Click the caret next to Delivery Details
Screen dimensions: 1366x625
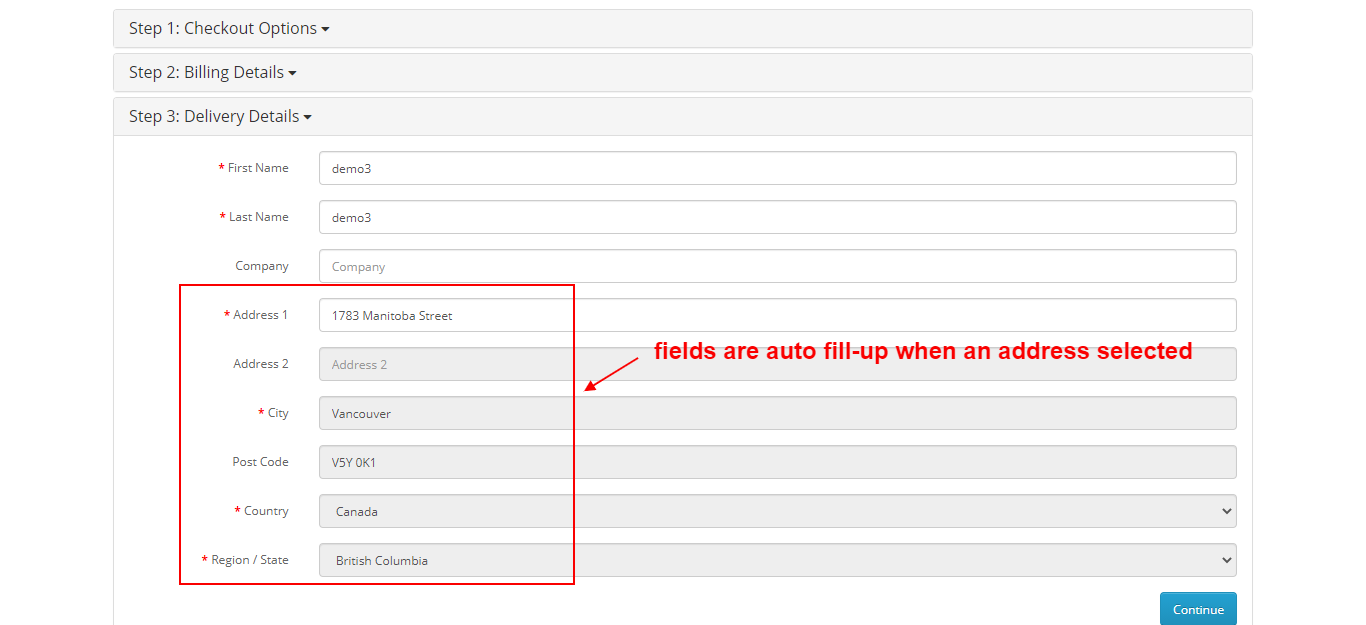(x=308, y=118)
